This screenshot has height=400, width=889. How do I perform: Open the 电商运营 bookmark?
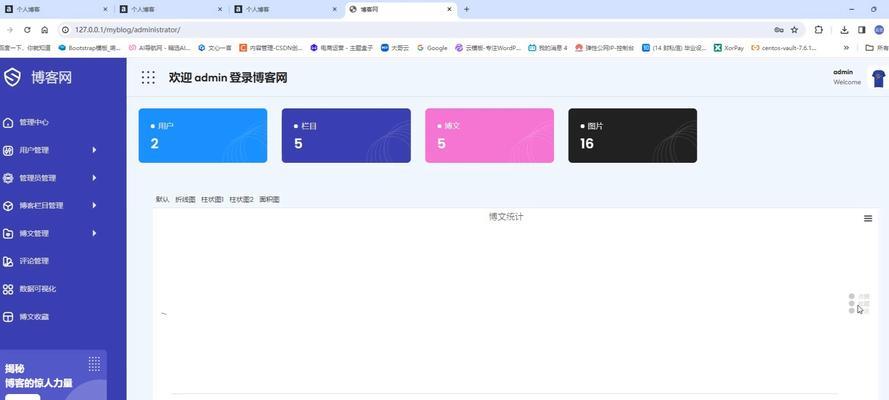click(342, 48)
